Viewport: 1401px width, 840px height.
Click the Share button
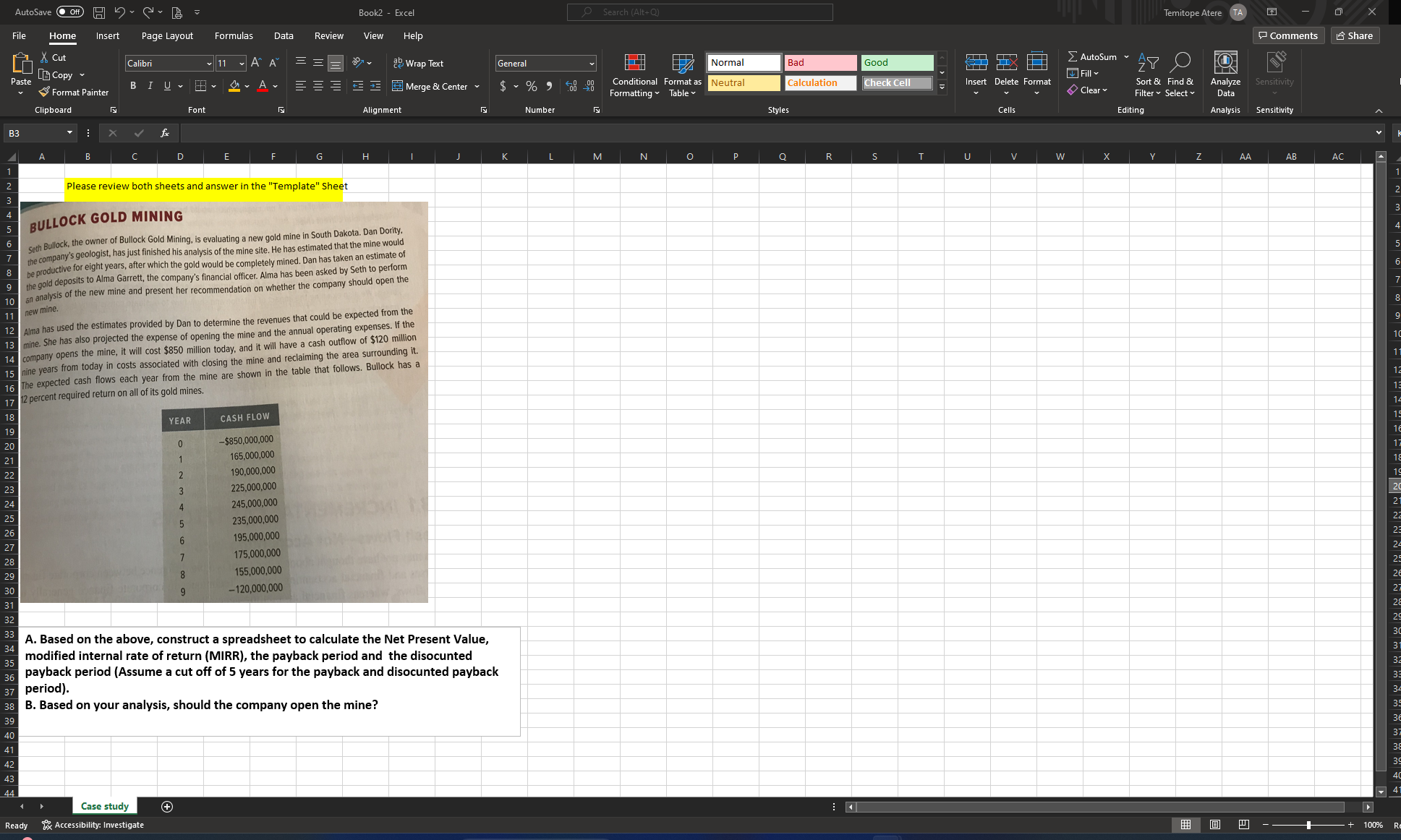coord(1355,35)
